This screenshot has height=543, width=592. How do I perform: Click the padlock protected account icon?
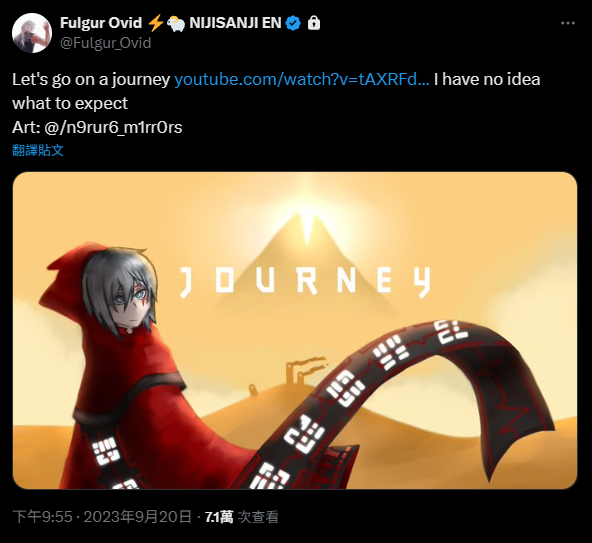click(x=314, y=23)
